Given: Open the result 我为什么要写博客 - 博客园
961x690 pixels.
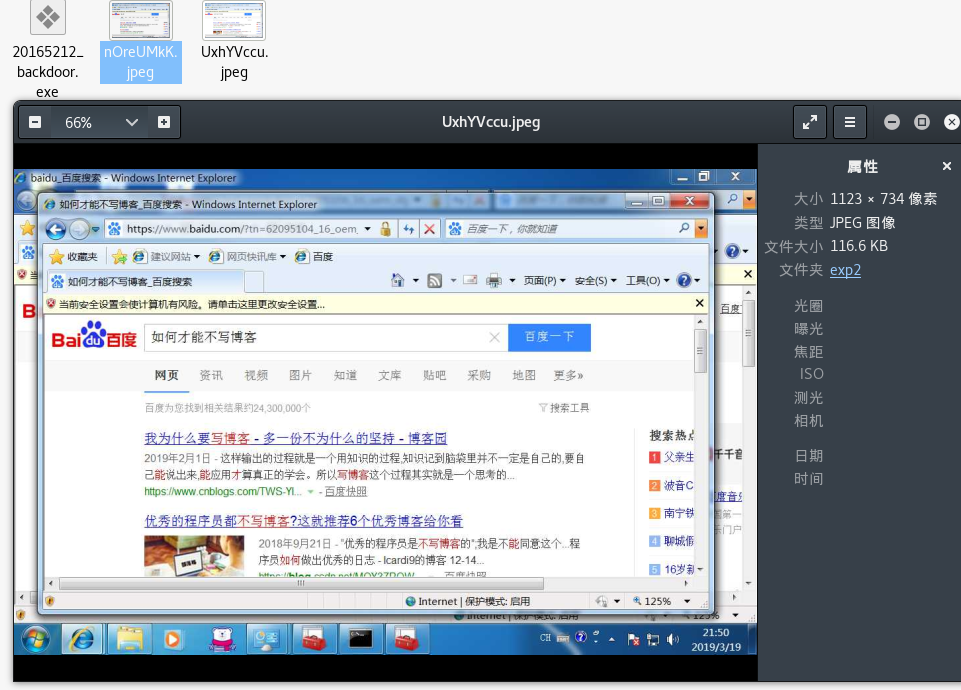Looking at the screenshot, I should [295, 439].
